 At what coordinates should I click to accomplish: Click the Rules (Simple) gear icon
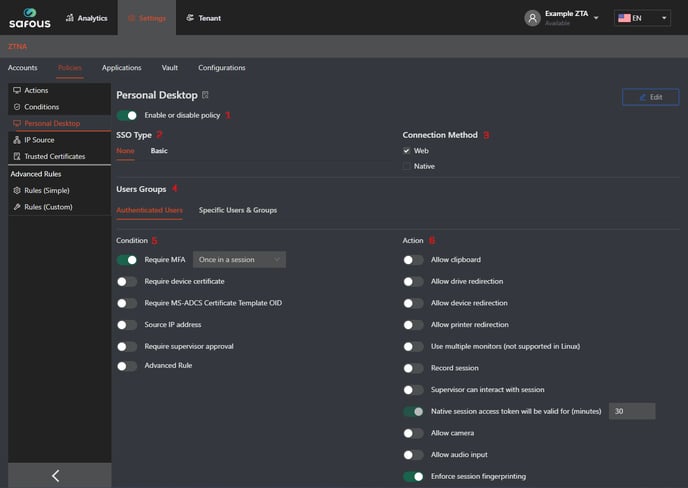point(17,190)
